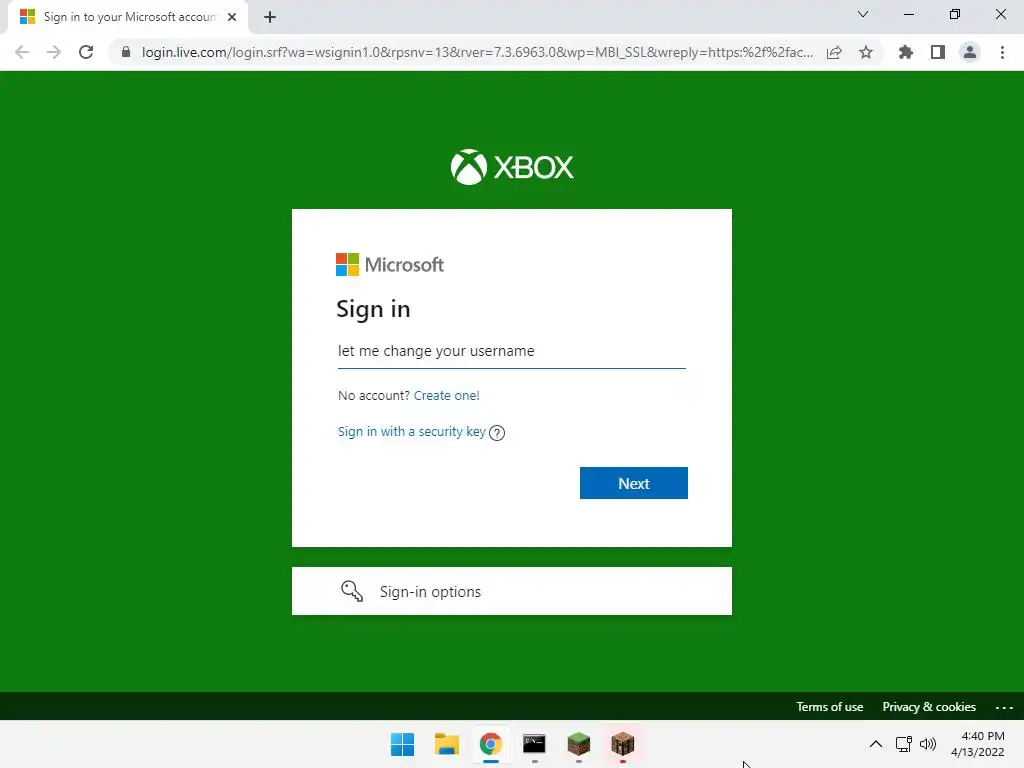Open the tab search chevron
The image size is (1024, 768).
pyautogui.click(x=863, y=14)
